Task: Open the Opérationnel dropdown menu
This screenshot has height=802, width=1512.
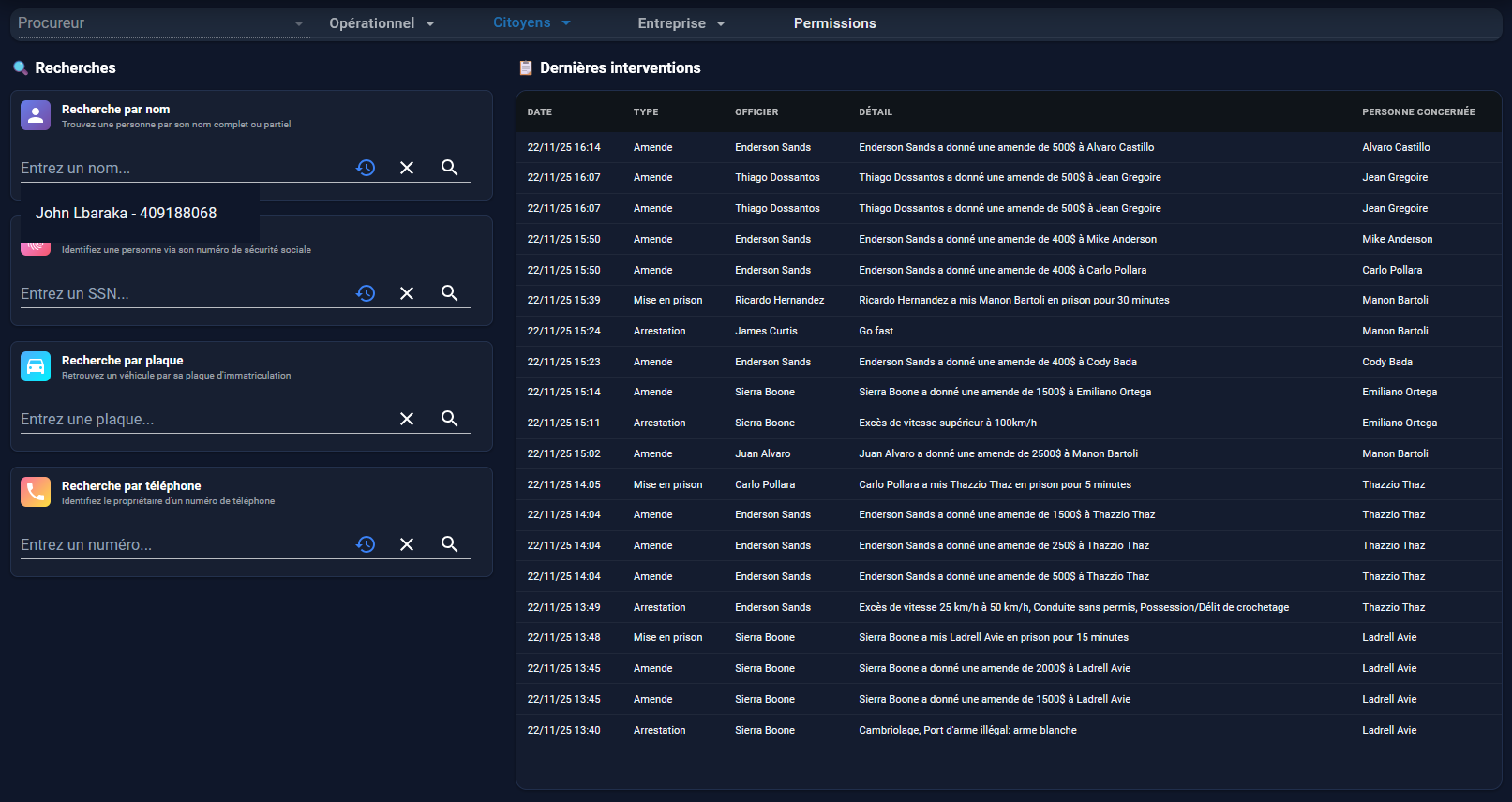Action: tap(382, 23)
